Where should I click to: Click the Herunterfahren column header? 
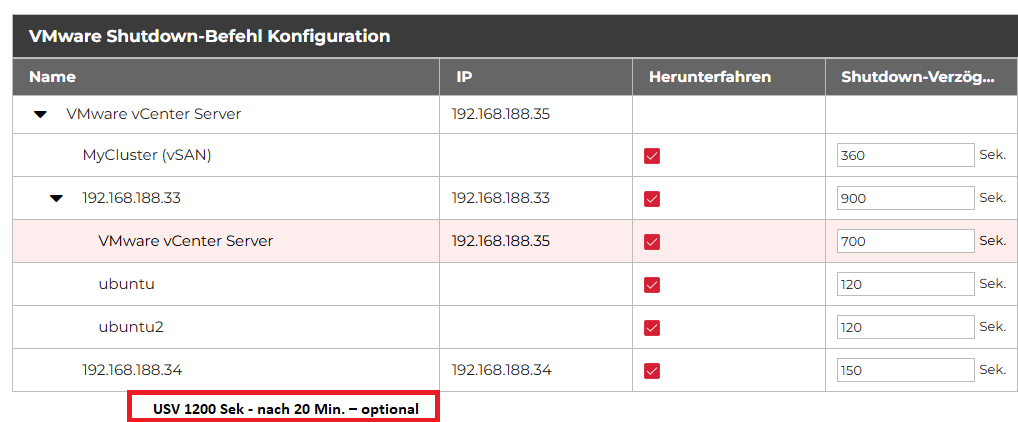click(x=709, y=77)
